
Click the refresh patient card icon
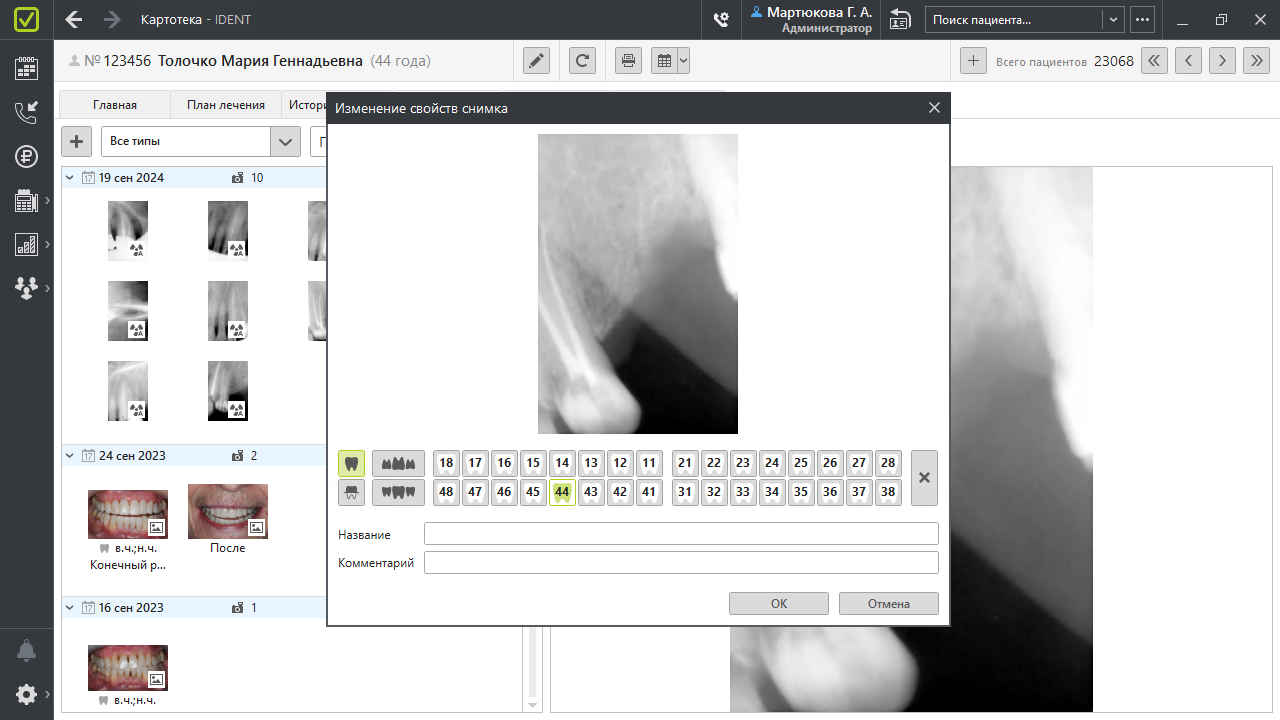582,61
